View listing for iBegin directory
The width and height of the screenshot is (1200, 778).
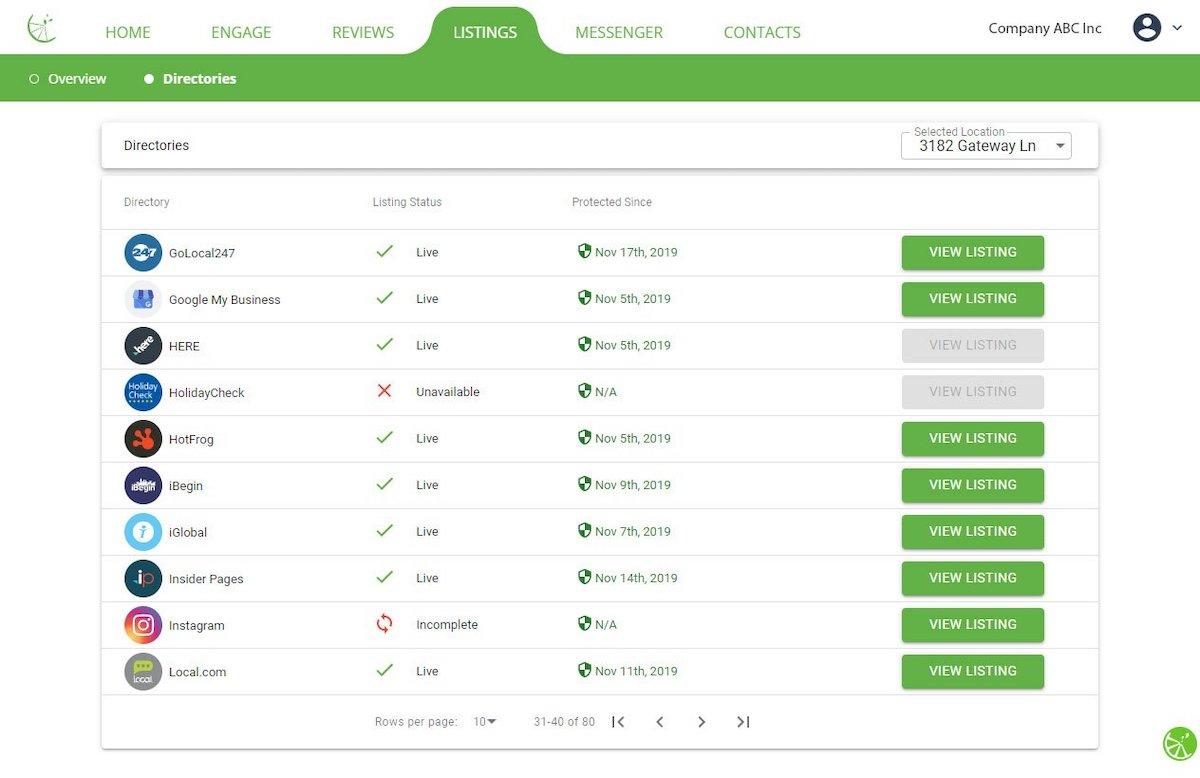click(972, 485)
